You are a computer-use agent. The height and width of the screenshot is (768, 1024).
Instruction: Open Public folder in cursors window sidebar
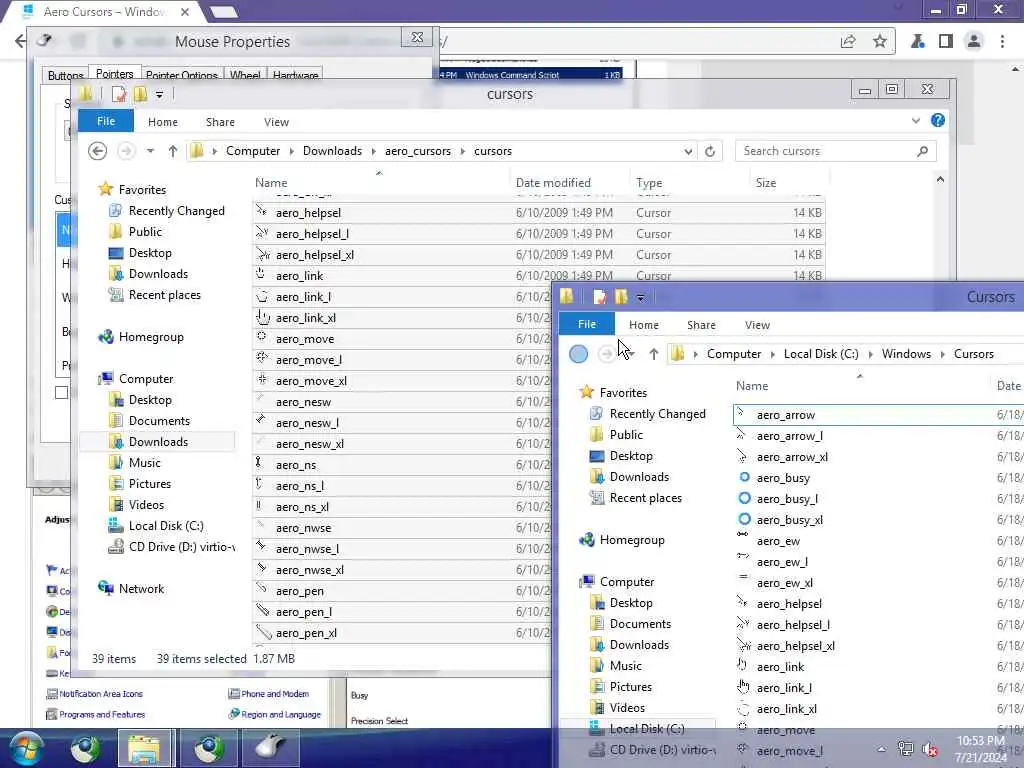(x=145, y=232)
